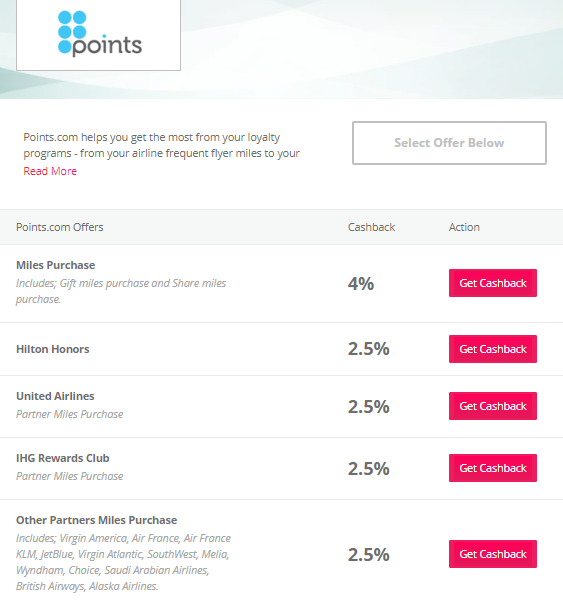
Task: Select the IHG Rewards Club offer title
Action: click(x=63, y=458)
